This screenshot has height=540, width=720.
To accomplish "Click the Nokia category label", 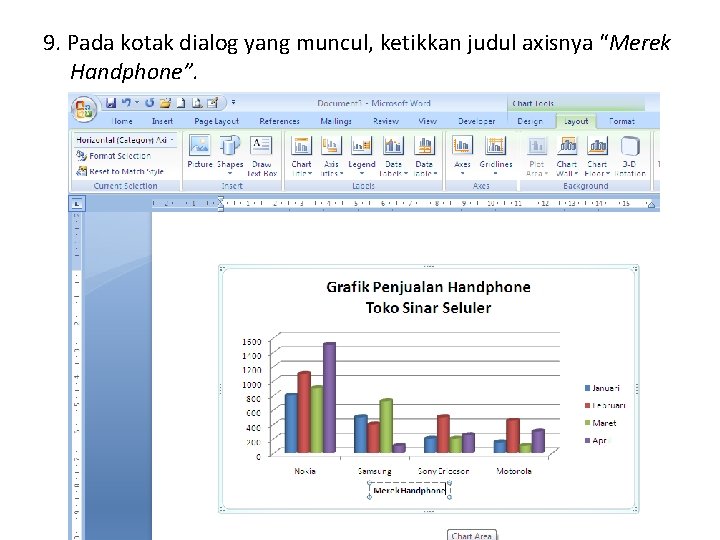I will (x=305, y=471).
